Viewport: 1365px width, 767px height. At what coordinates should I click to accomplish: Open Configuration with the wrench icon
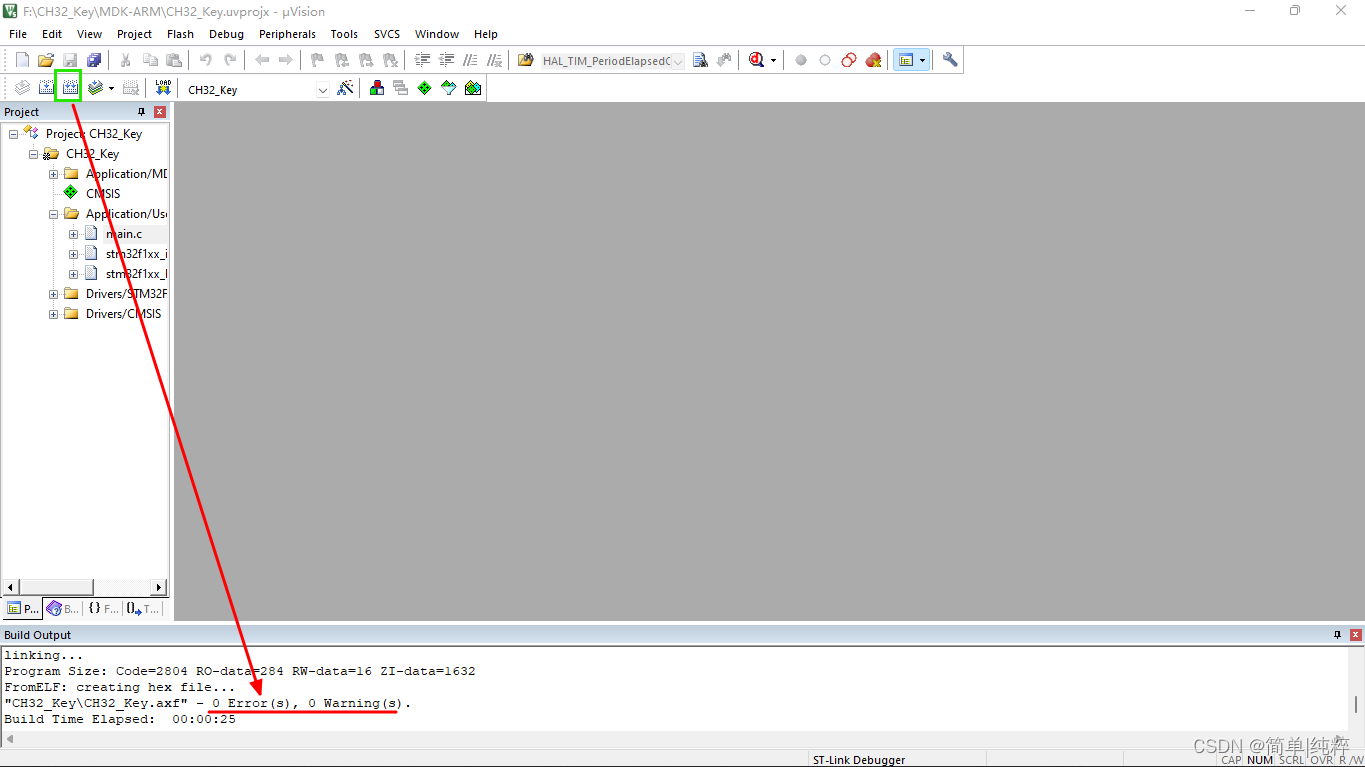tap(950, 60)
